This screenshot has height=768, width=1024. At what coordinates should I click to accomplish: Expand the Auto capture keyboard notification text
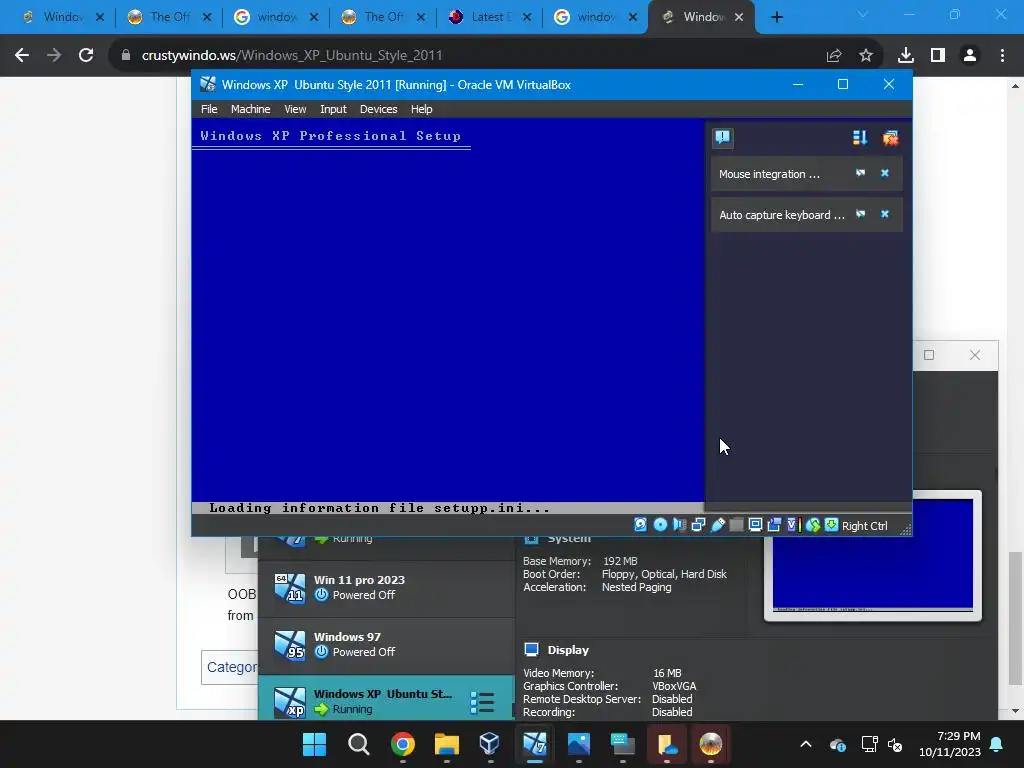[782, 215]
